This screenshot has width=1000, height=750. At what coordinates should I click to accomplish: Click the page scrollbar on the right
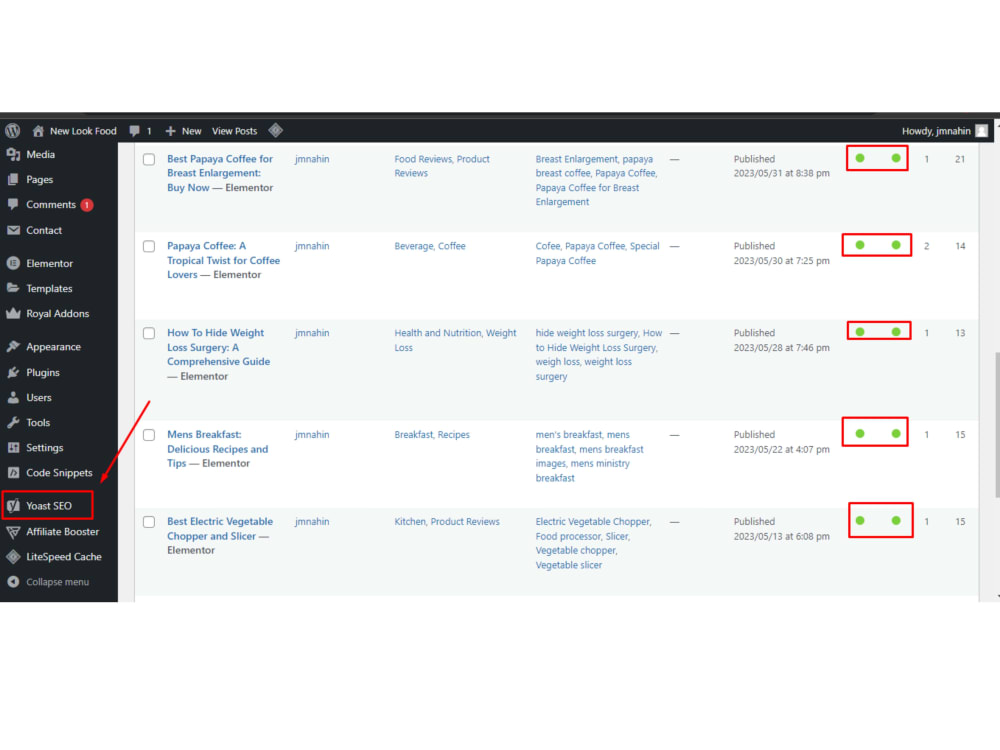coord(996,424)
